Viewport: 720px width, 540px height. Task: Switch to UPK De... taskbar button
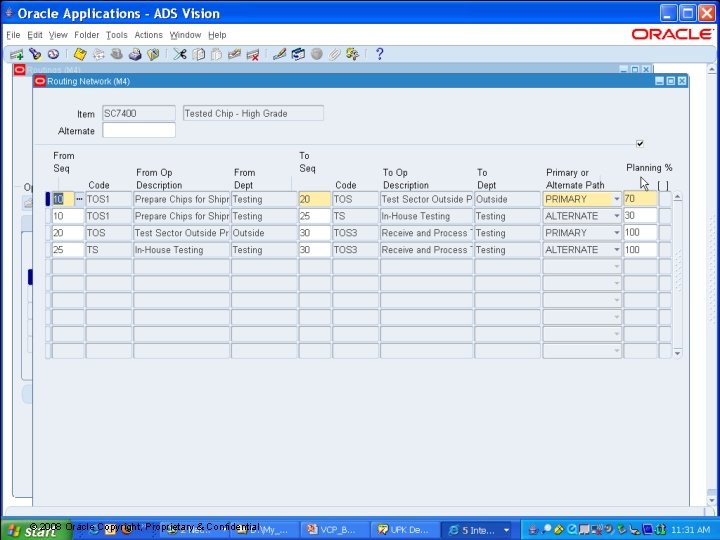(404, 530)
